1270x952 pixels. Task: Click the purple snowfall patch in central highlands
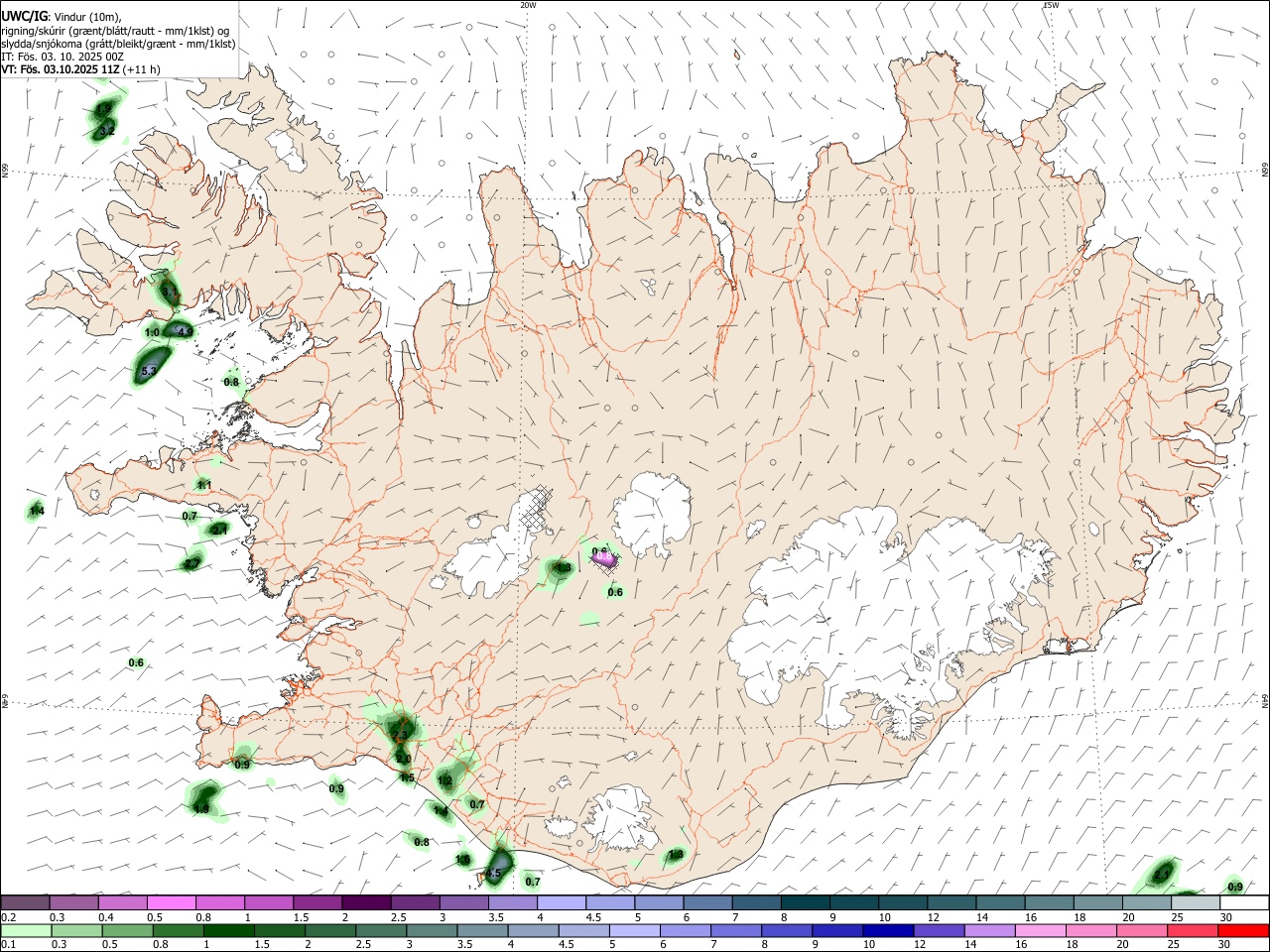pyautogui.click(x=604, y=559)
